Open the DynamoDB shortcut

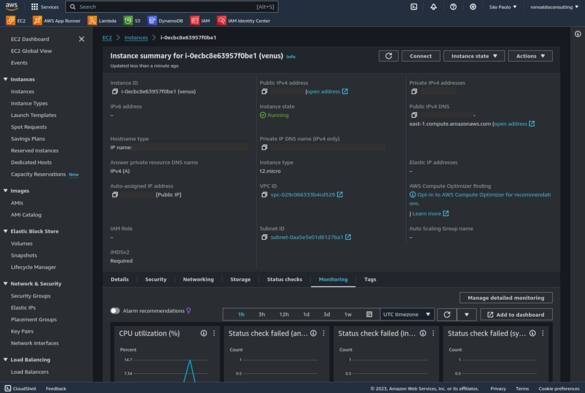pyautogui.click(x=165, y=21)
